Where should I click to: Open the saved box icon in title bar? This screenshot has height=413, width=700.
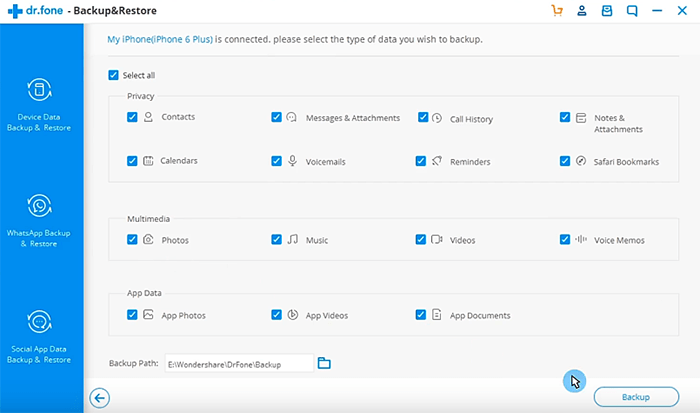point(607,11)
